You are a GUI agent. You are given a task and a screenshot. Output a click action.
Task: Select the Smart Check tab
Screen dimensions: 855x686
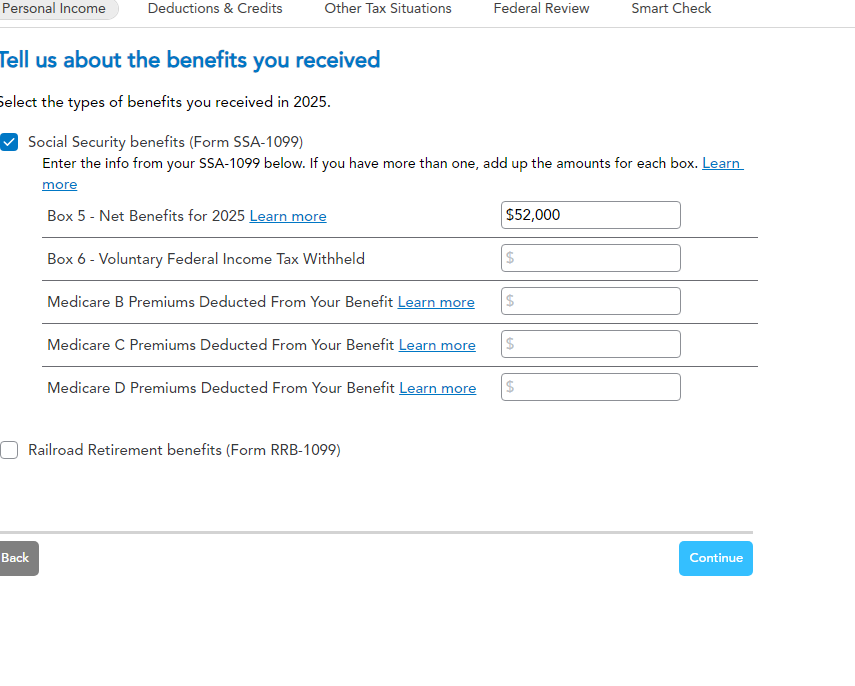click(671, 9)
